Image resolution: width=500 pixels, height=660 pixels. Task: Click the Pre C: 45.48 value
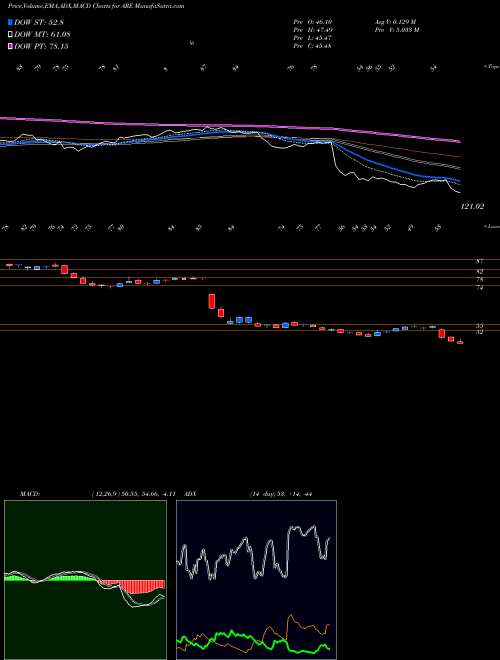[313, 45]
